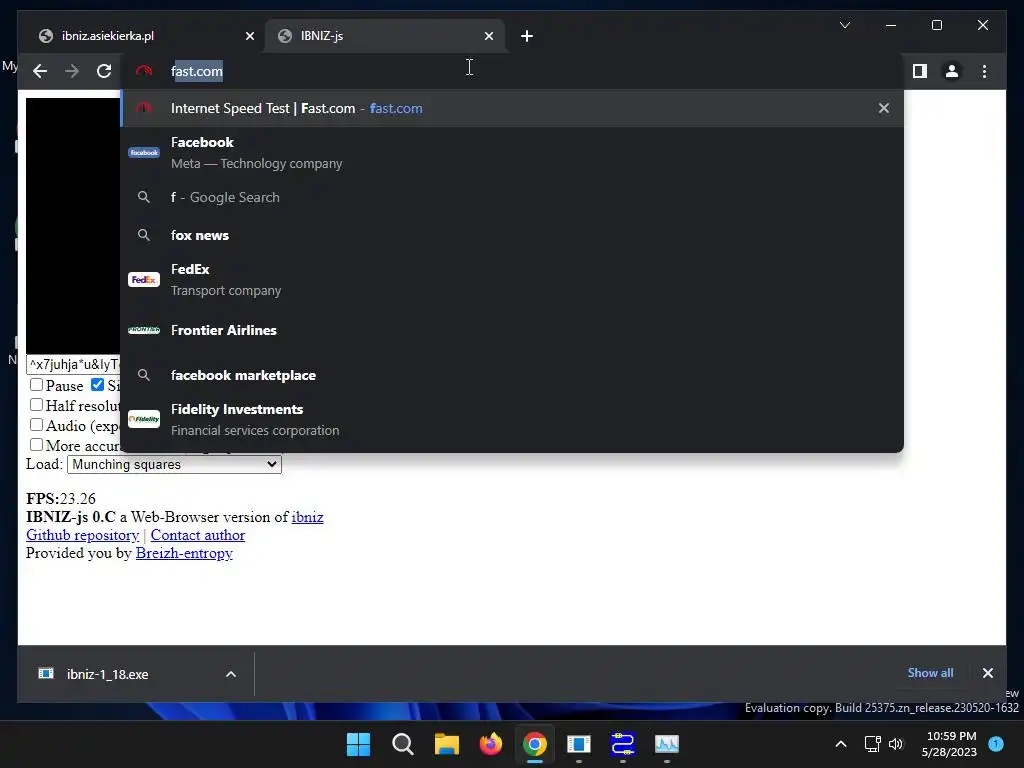This screenshot has height=768, width=1024.
Task: Pick the facebook marketplace suggestion
Action: click(512, 376)
